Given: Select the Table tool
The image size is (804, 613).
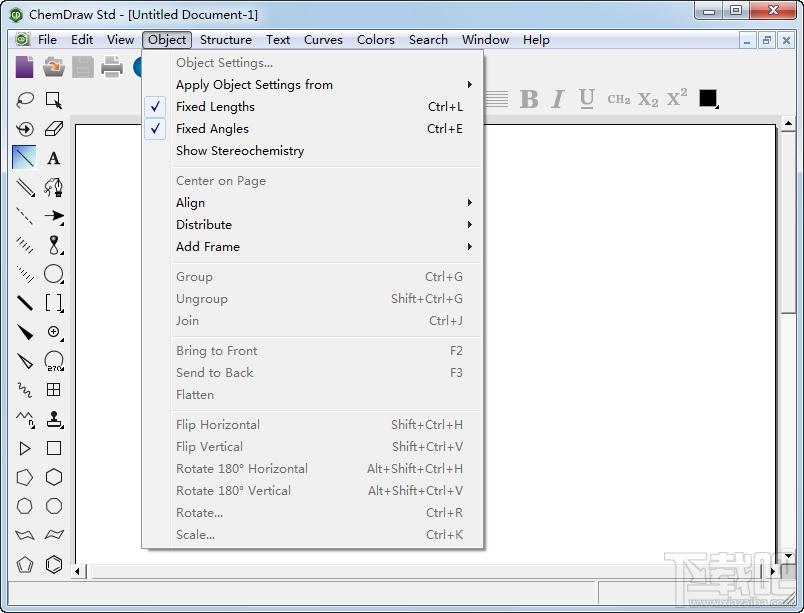Looking at the screenshot, I should pos(53,390).
